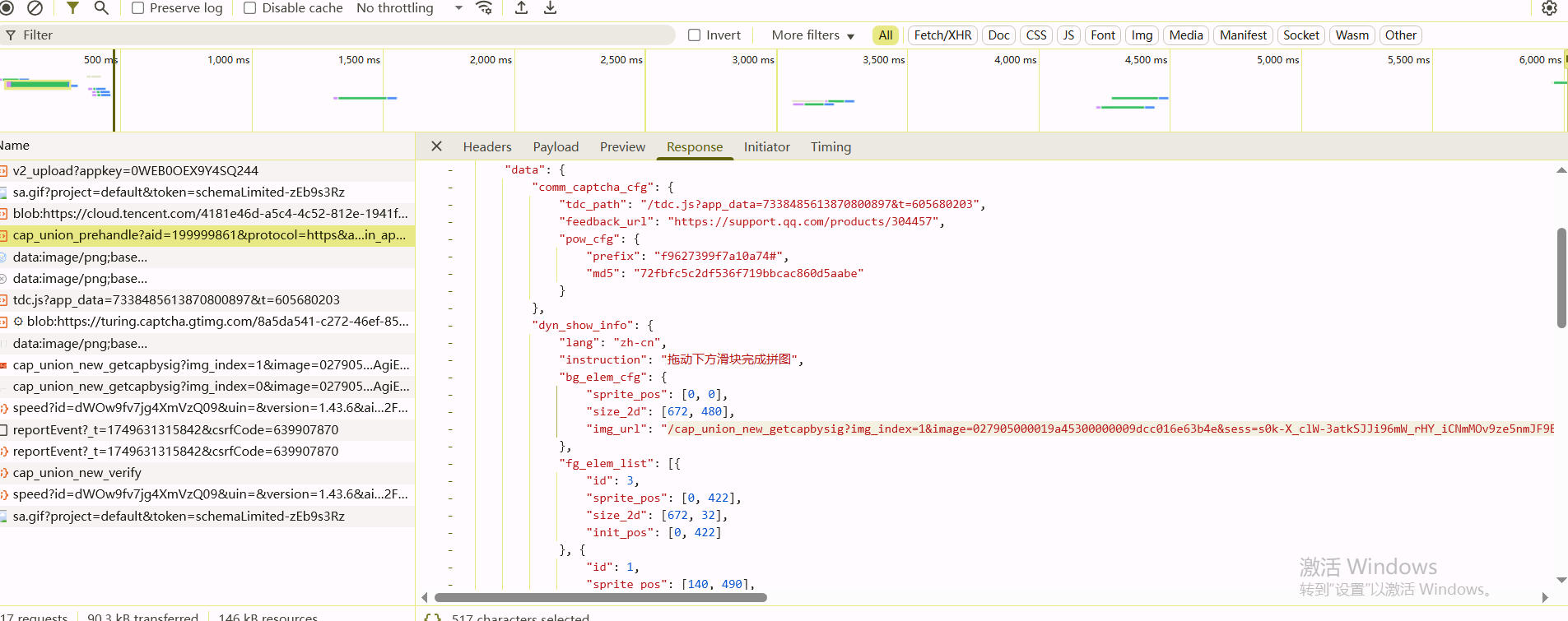1568x621 pixels.
Task: Switch to the Headers tab
Action: tap(486, 146)
